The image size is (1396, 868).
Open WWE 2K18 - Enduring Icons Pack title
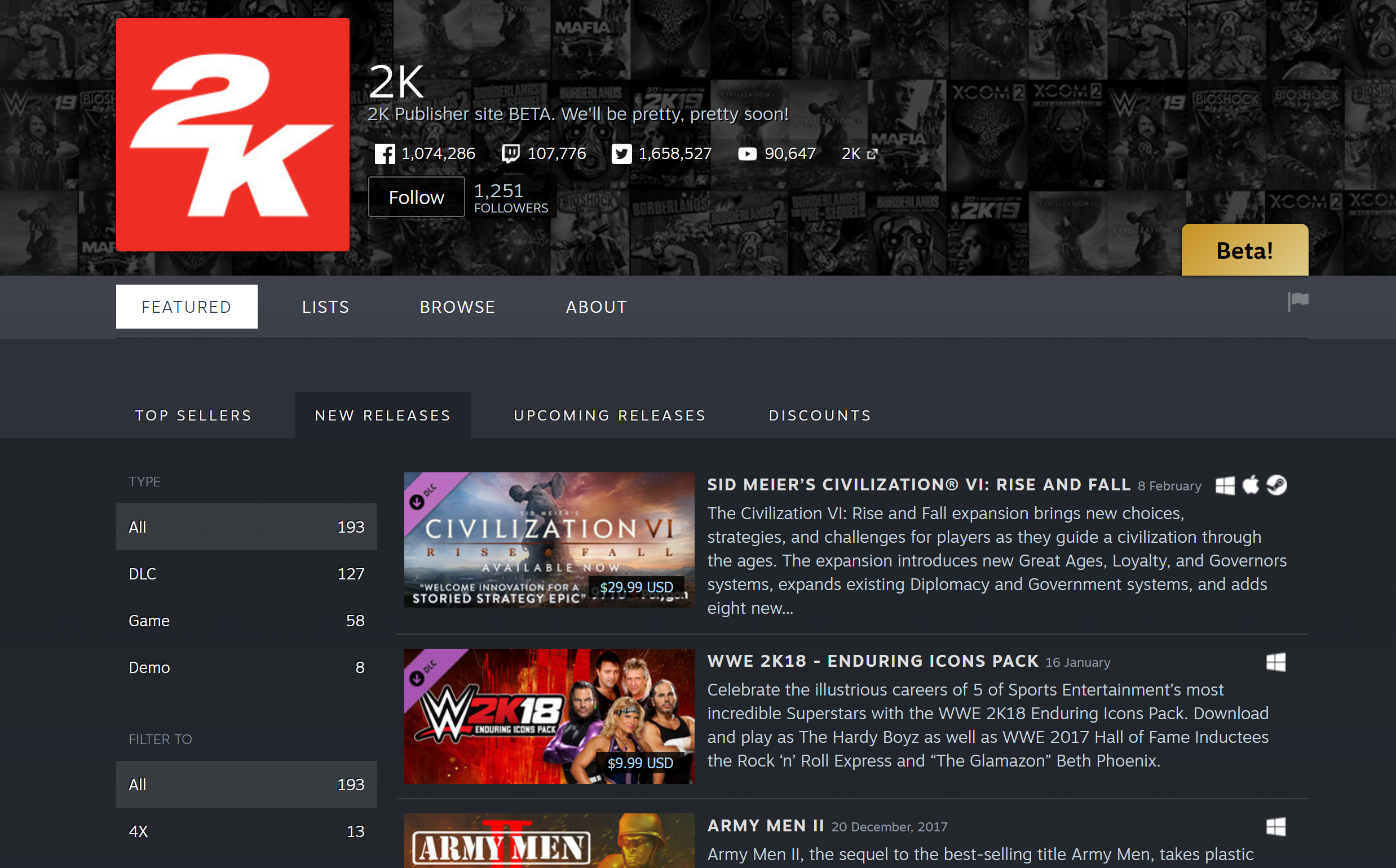873,661
